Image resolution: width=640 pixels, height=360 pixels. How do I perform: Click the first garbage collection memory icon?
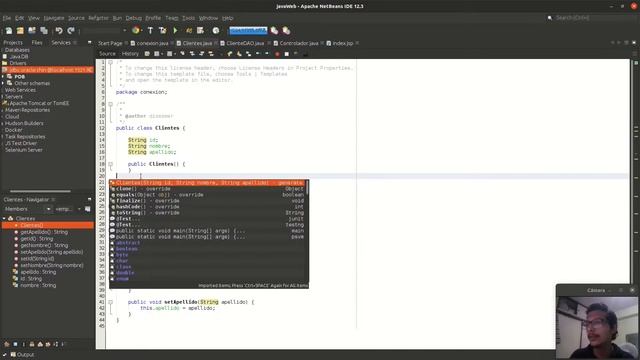pos(274,31)
